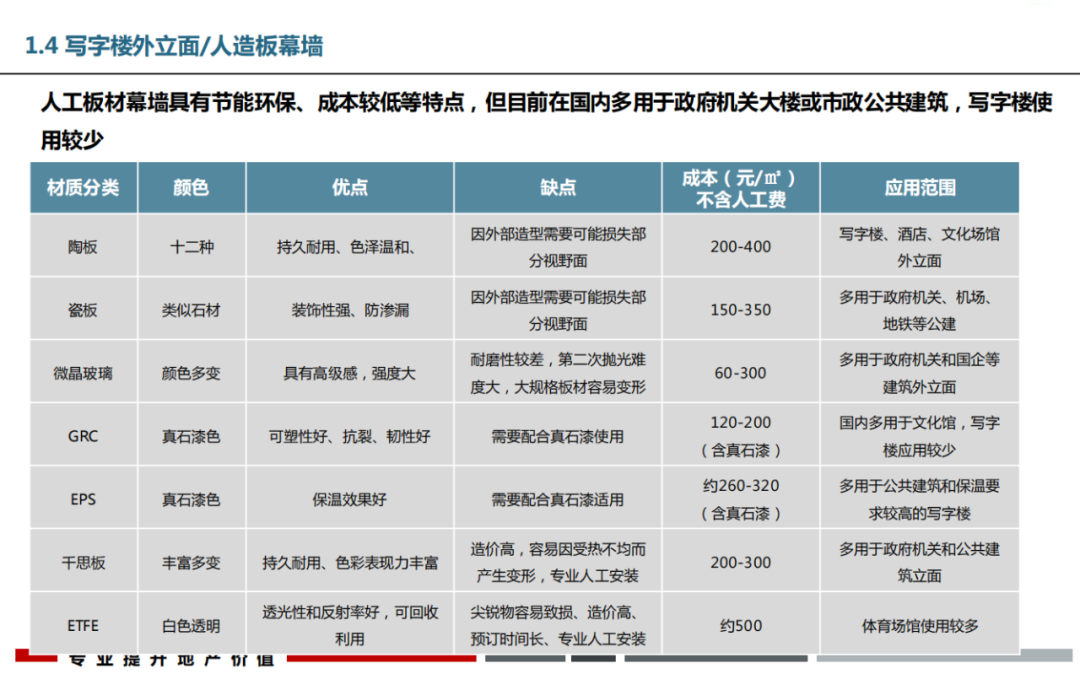
Task: Select the '需要配合真石漆使用' cell
Action: (558, 435)
